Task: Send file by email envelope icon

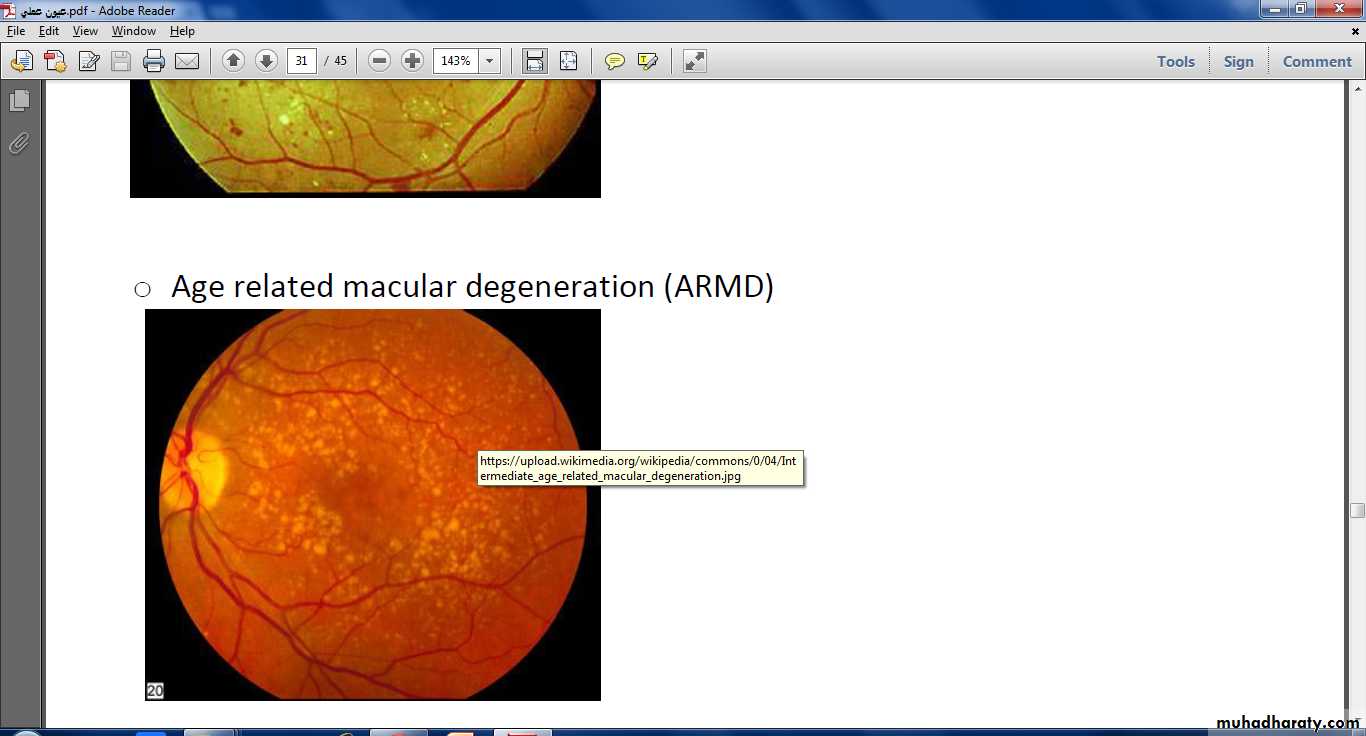Action: coord(187,62)
